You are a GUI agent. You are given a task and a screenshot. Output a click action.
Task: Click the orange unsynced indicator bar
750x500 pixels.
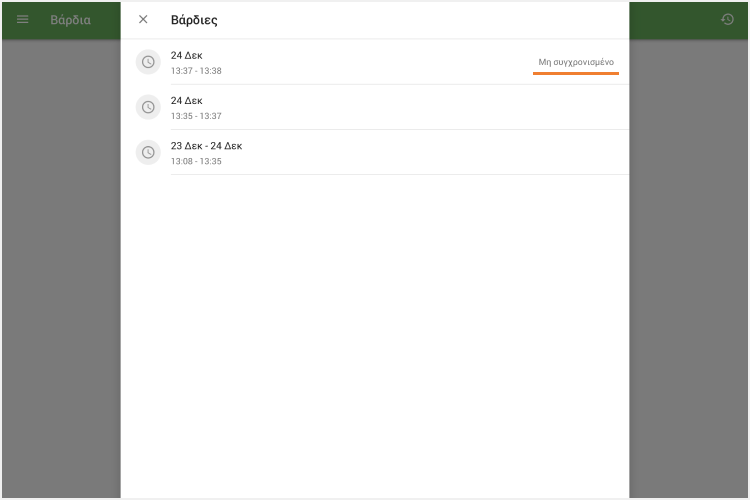click(576, 73)
